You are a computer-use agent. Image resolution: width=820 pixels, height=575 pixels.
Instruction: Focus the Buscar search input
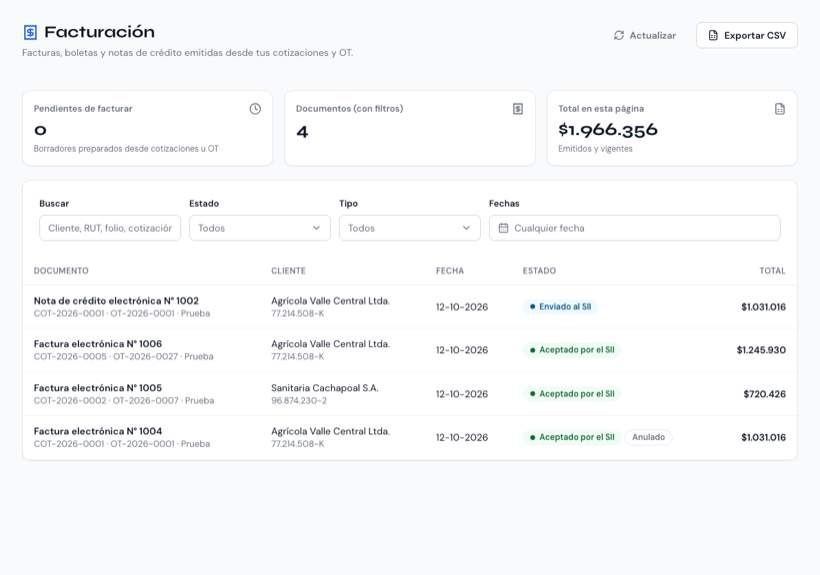(x=110, y=228)
